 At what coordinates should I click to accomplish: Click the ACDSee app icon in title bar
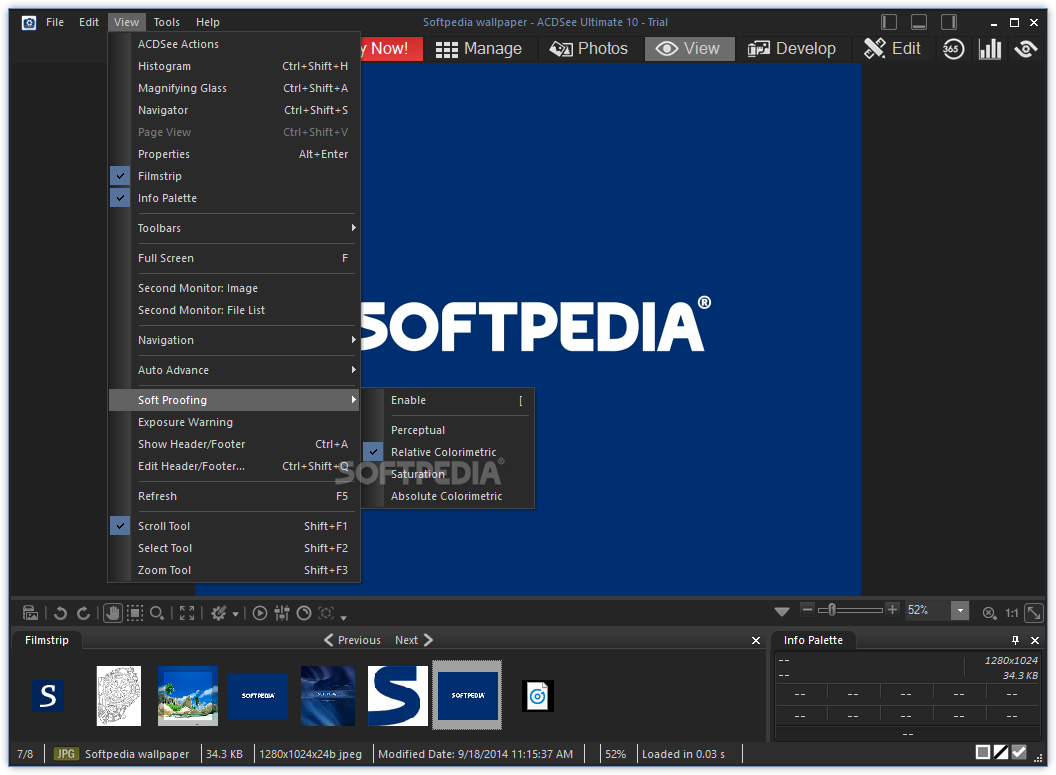click(29, 23)
